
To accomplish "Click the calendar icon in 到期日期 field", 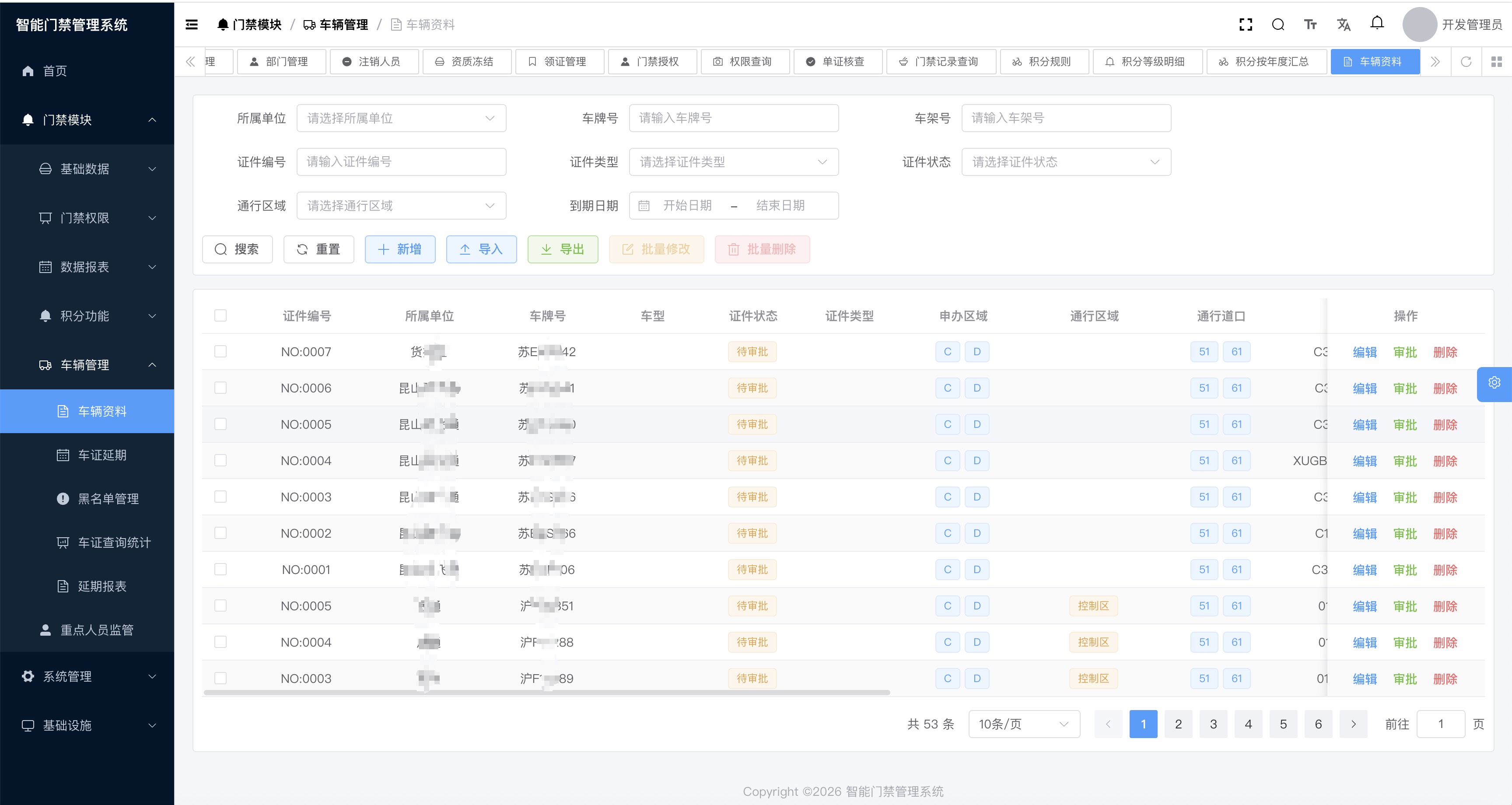I will (x=644, y=206).
